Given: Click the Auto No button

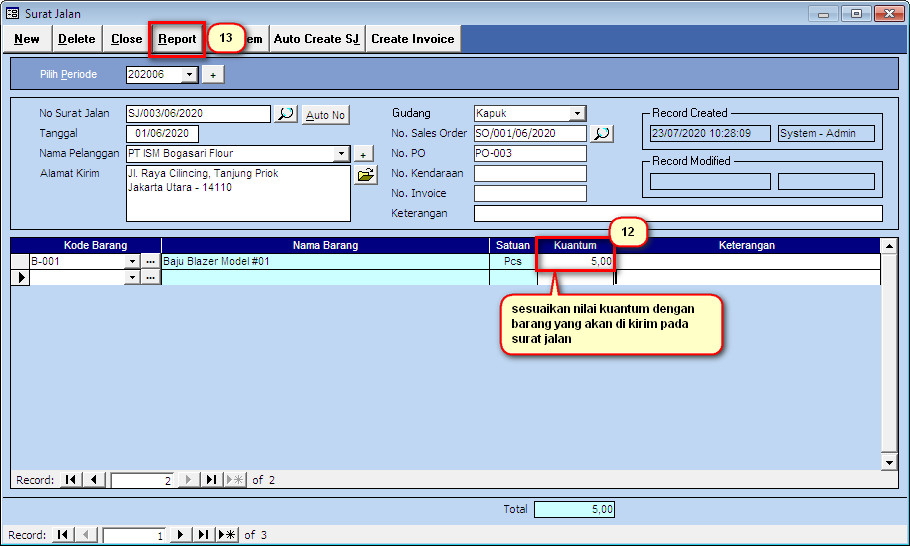Looking at the screenshot, I should tap(326, 115).
